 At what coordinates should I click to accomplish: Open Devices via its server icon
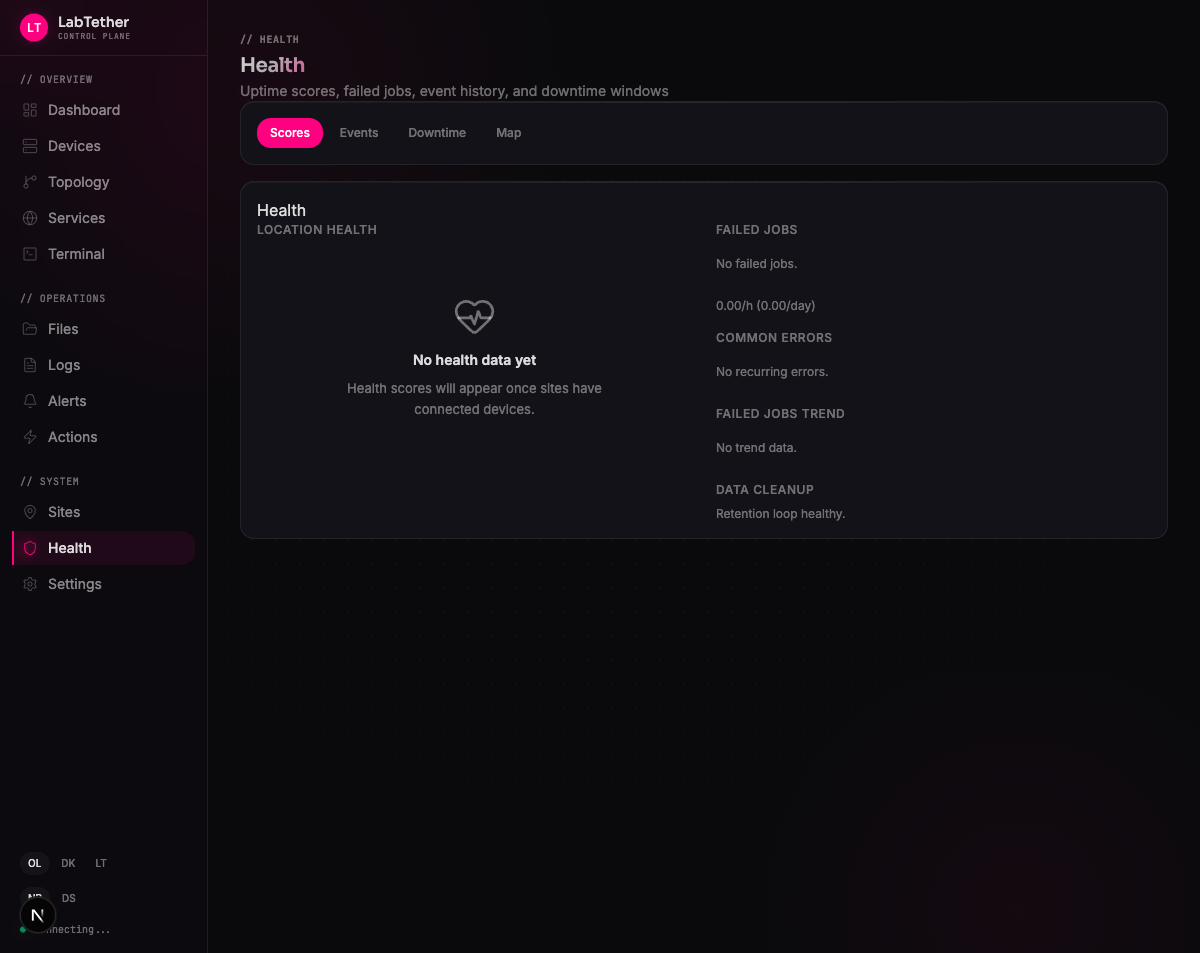[30, 146]
